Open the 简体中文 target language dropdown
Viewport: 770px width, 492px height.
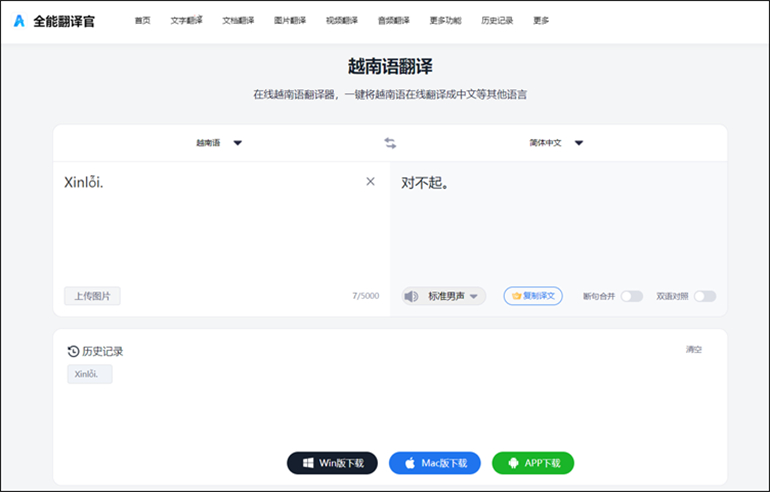pos(556,143)
